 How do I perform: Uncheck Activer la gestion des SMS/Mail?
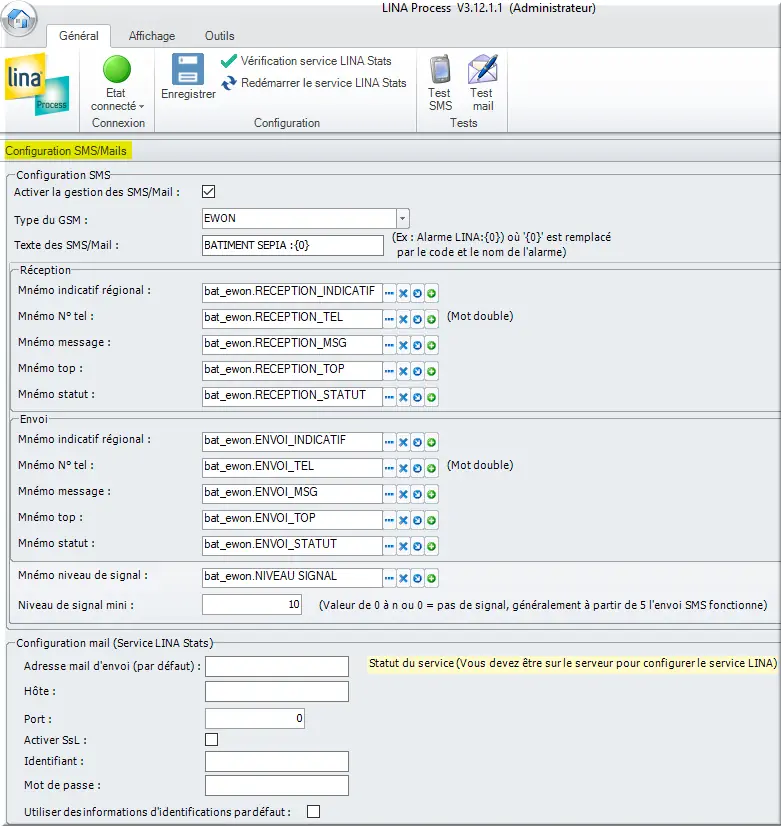point(209,191)
